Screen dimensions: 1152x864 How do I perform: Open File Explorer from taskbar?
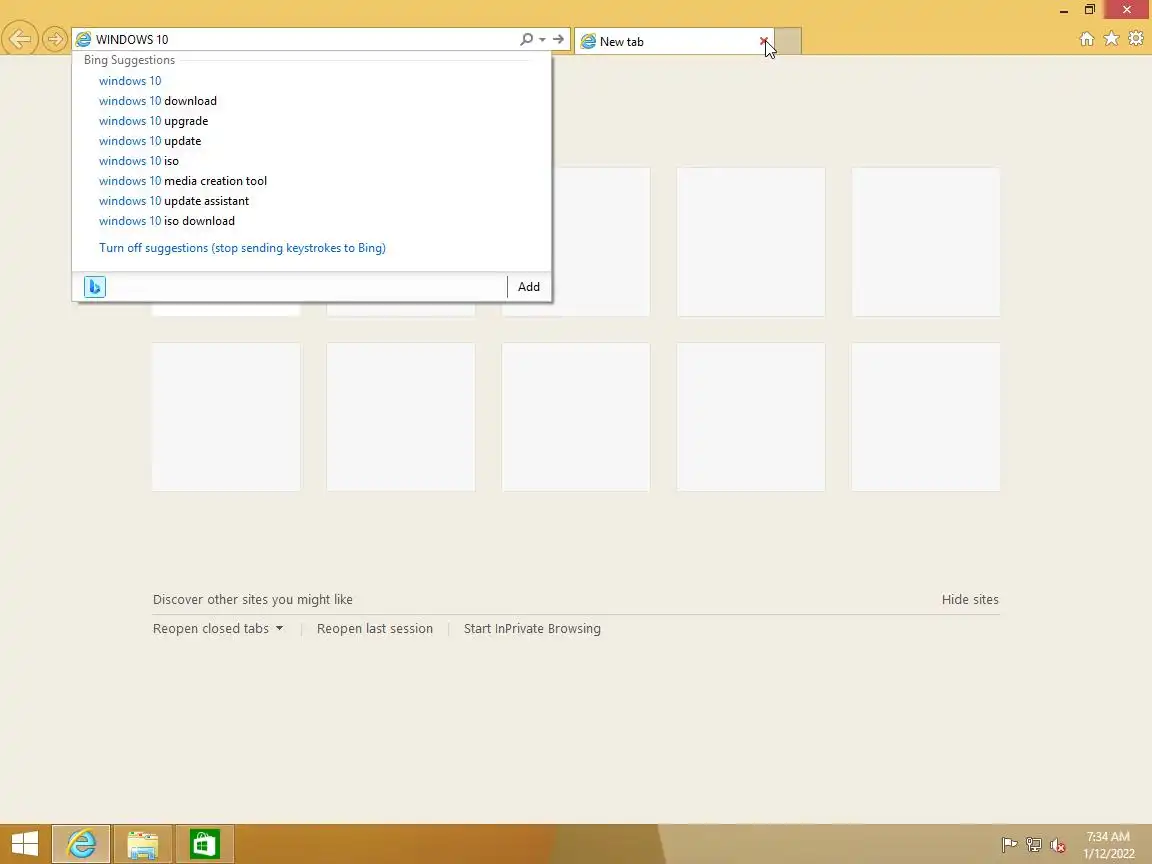143,844
